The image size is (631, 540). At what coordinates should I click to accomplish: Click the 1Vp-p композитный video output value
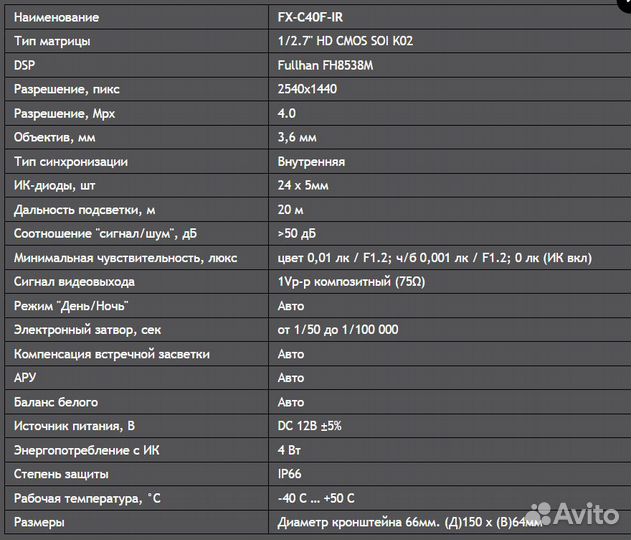coord(351,282)
